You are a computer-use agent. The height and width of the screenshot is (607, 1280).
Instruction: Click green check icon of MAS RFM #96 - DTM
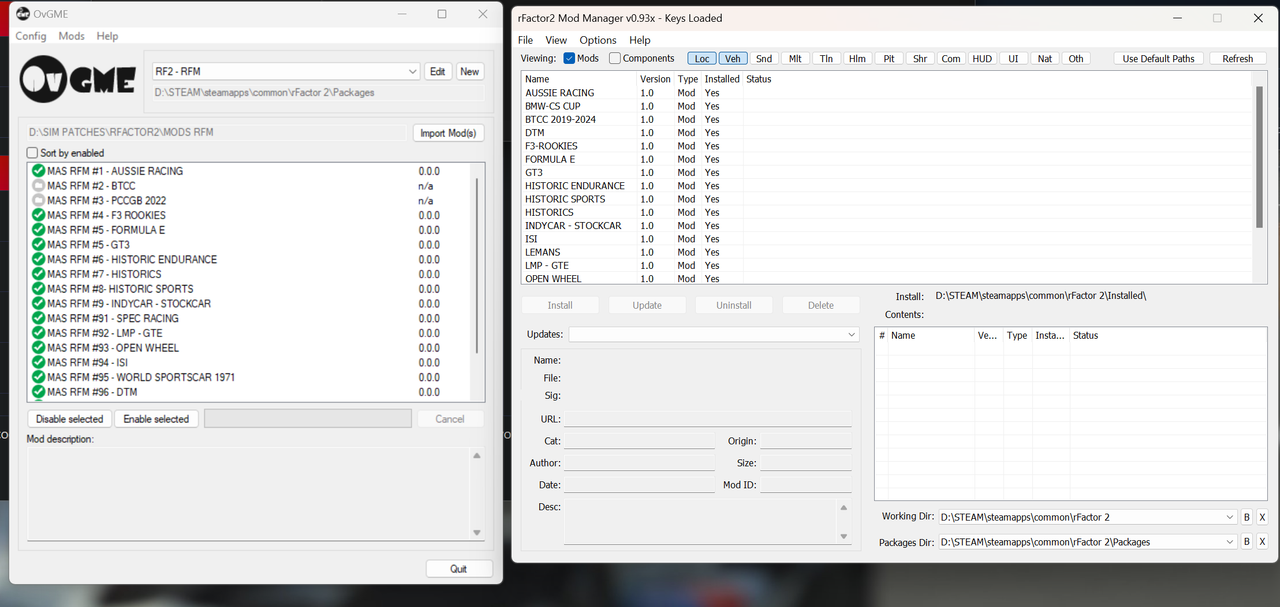click(x=39, y=392)
